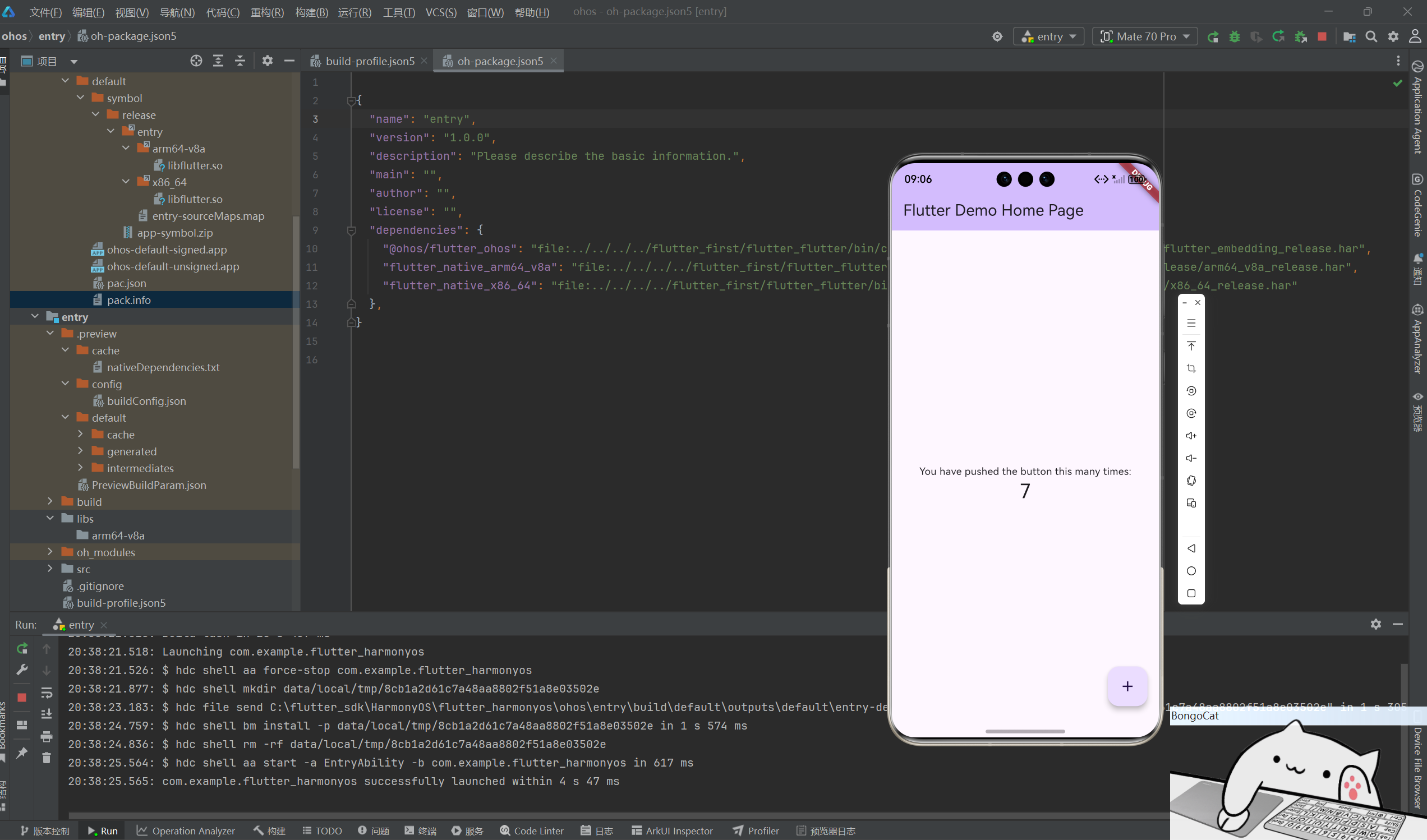
Task: Toggle soft-wrap in the Run console
Action: 47,693
